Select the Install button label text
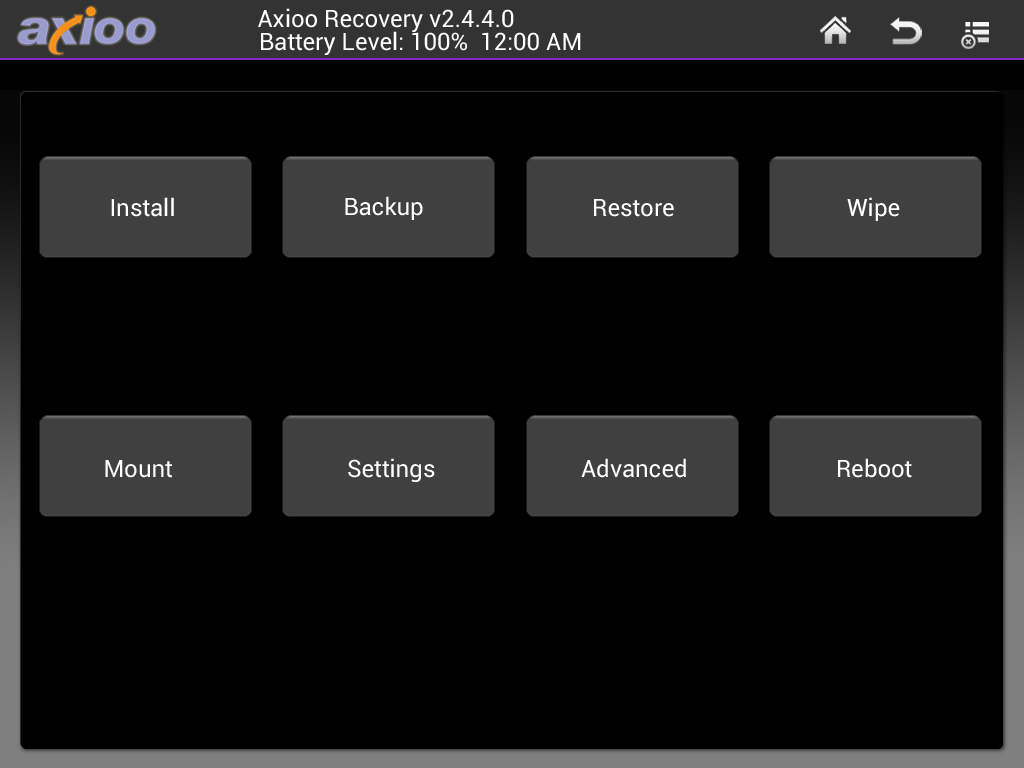The image size is (1024, 768). click(x=142, y=208)
